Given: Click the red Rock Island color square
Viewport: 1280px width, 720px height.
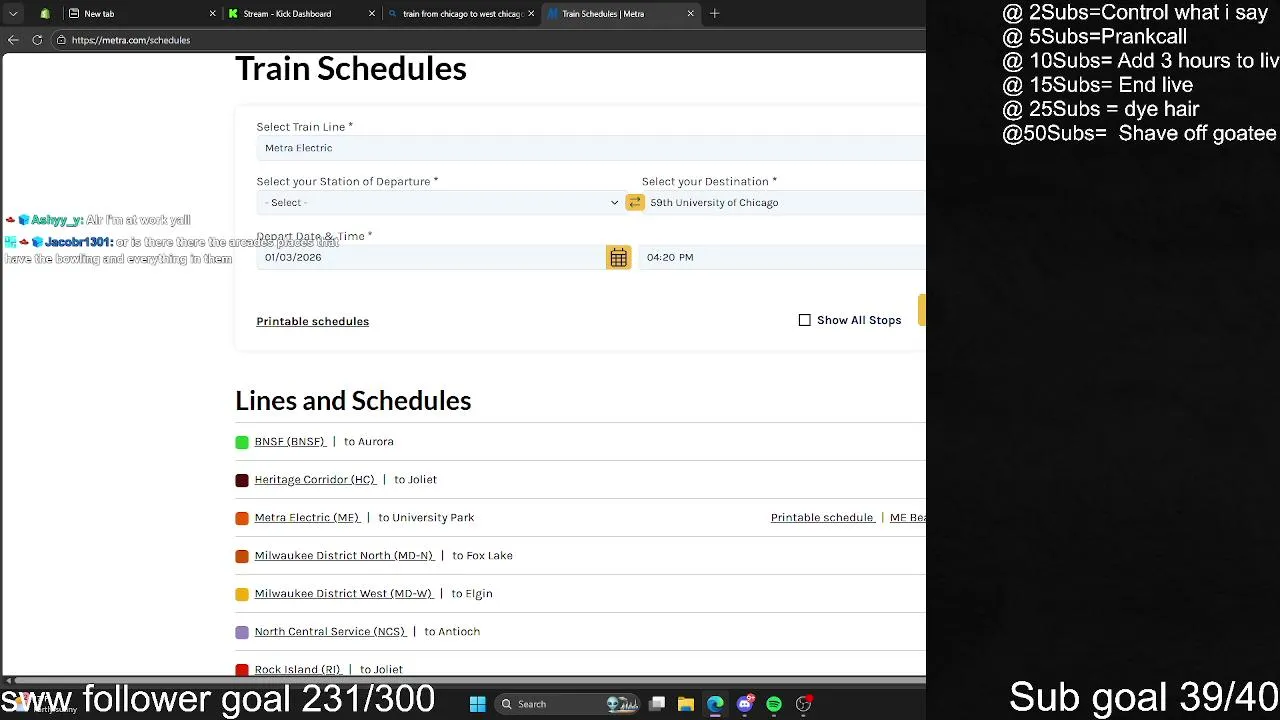Looking at the screenshot, I should (x=242, y=670).
